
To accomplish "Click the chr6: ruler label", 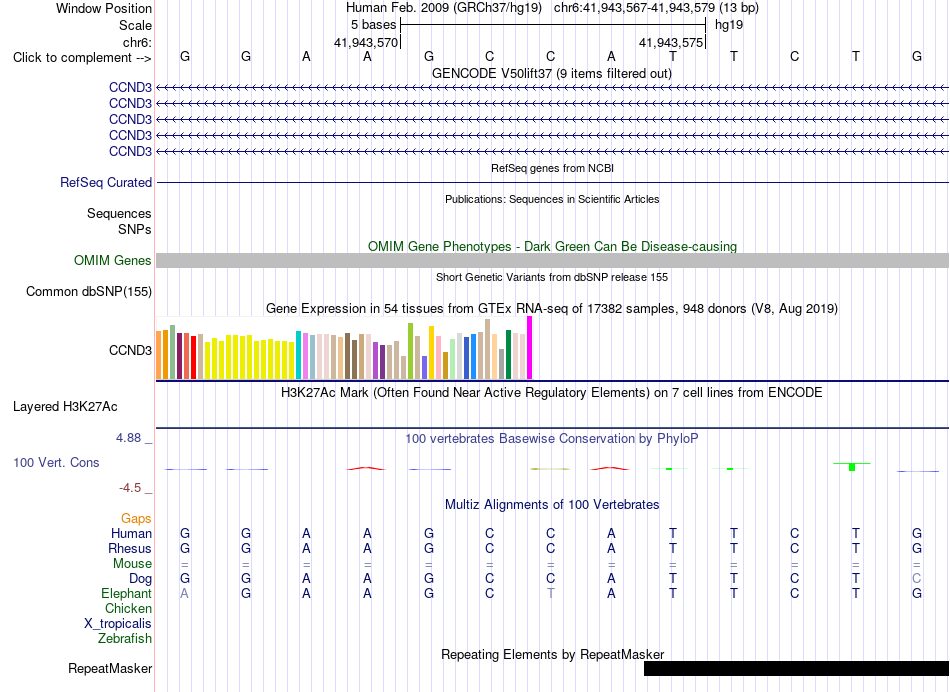I will (138, 42).
